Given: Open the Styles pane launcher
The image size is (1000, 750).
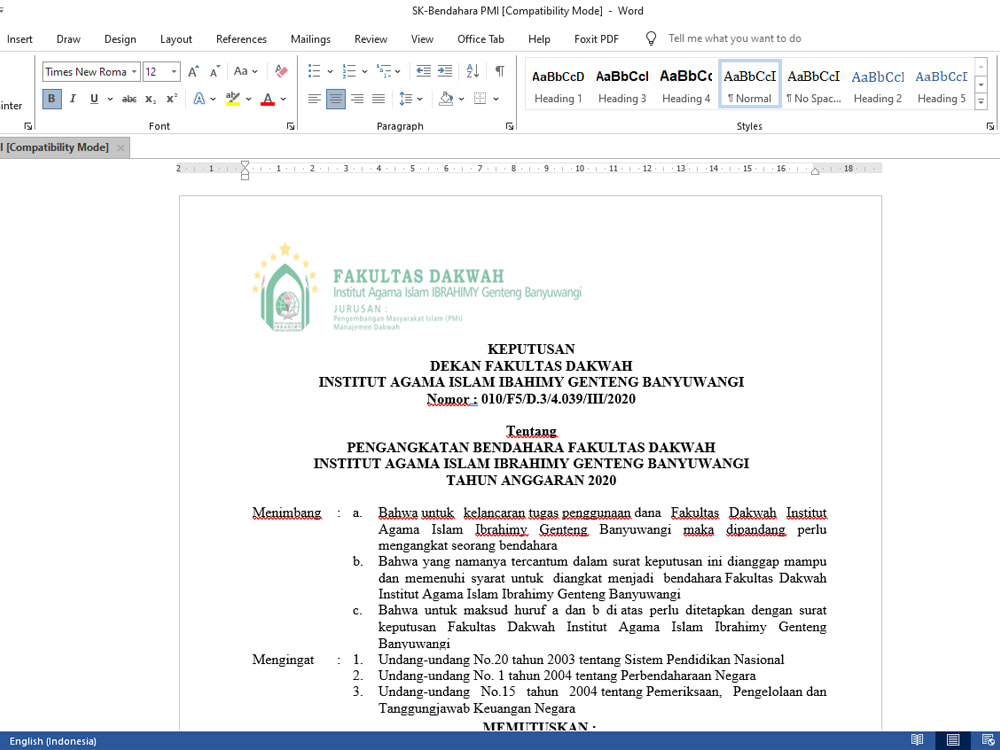Looking at the screenshot, I should [990, 126].
